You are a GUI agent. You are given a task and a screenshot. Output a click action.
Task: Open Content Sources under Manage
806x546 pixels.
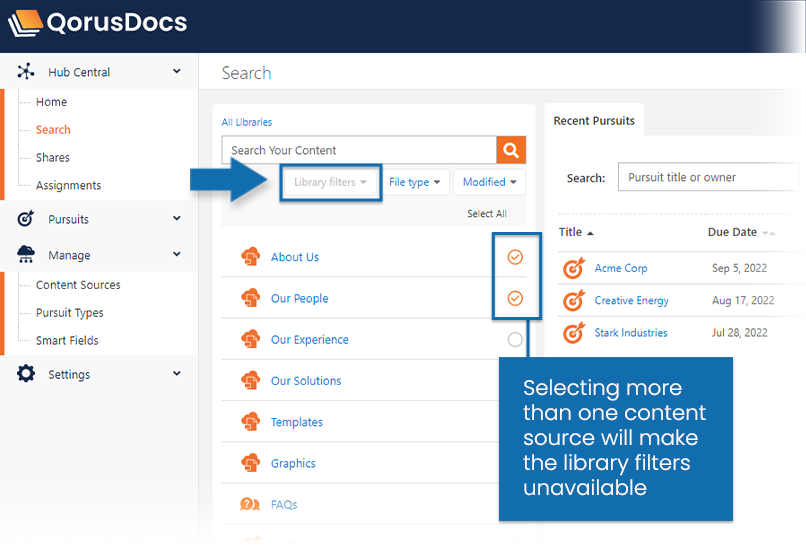point(78,285)
